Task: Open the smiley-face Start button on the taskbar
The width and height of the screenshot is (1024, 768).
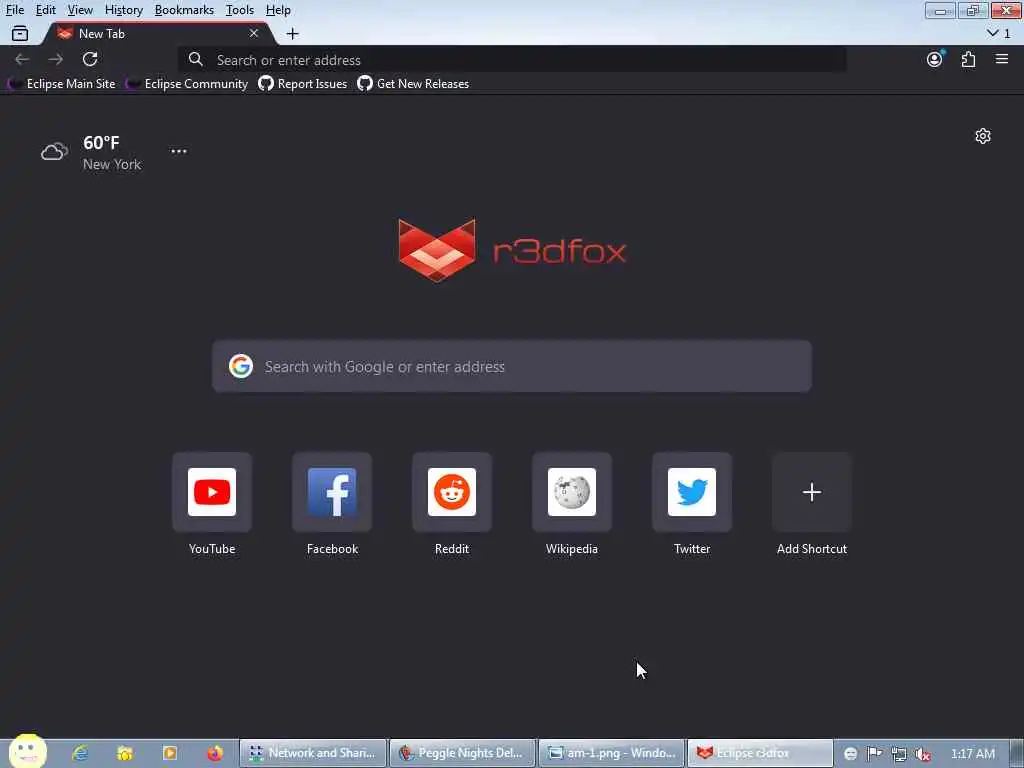Action: (27, 751)
